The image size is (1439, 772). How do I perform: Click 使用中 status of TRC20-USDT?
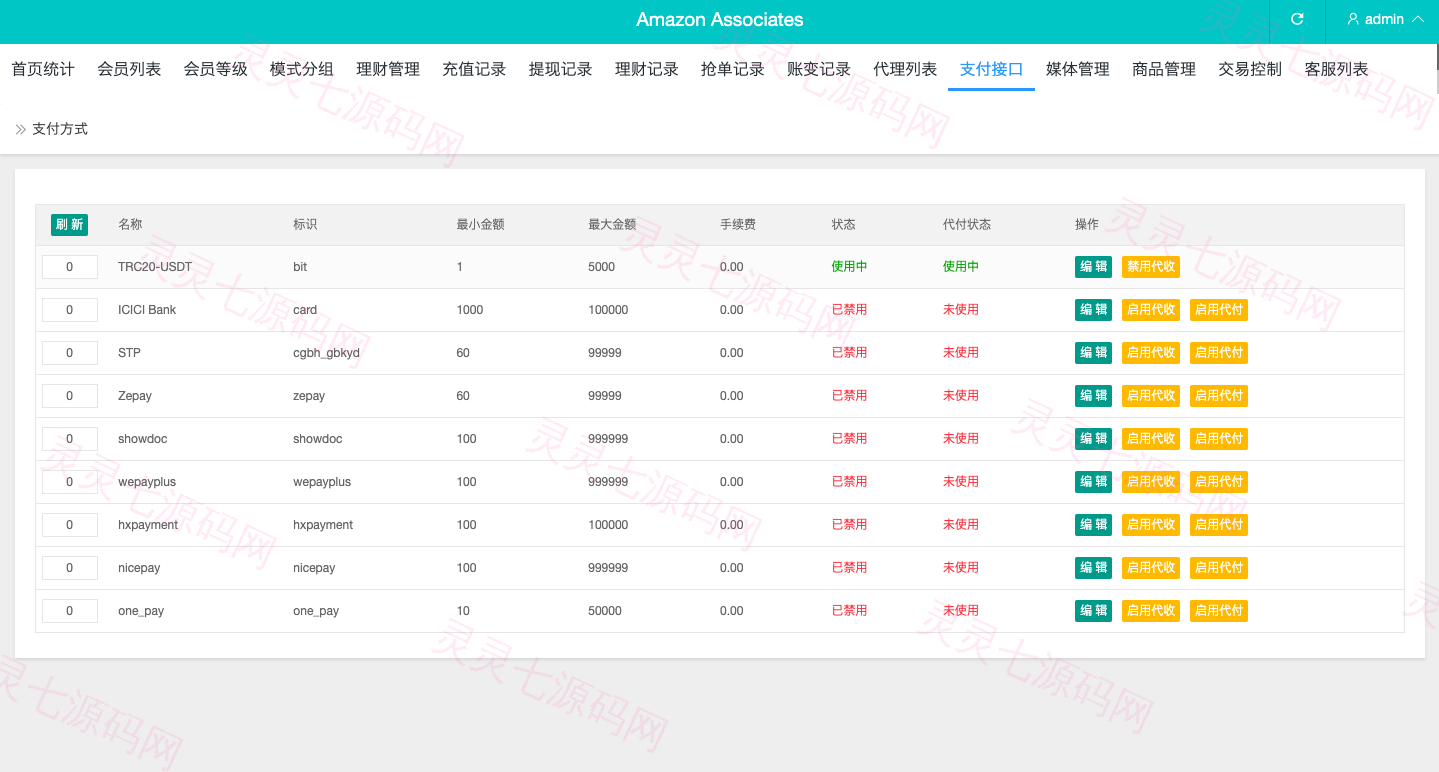(x=850, y=267)
